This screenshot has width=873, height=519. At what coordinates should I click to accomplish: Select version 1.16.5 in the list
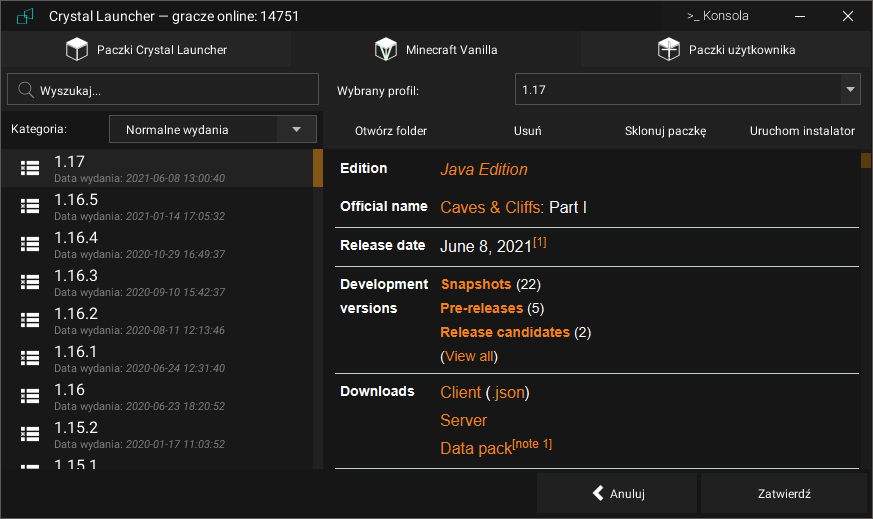tap(156, 206)
